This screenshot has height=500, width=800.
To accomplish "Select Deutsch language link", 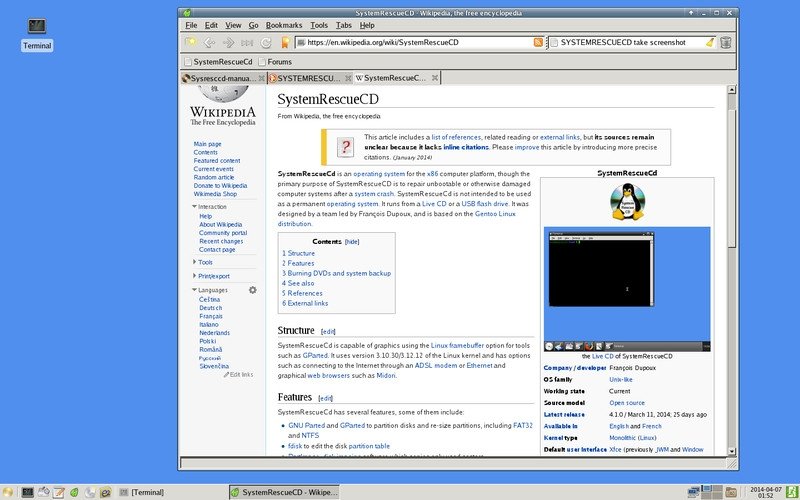I will tap(211, 308).
